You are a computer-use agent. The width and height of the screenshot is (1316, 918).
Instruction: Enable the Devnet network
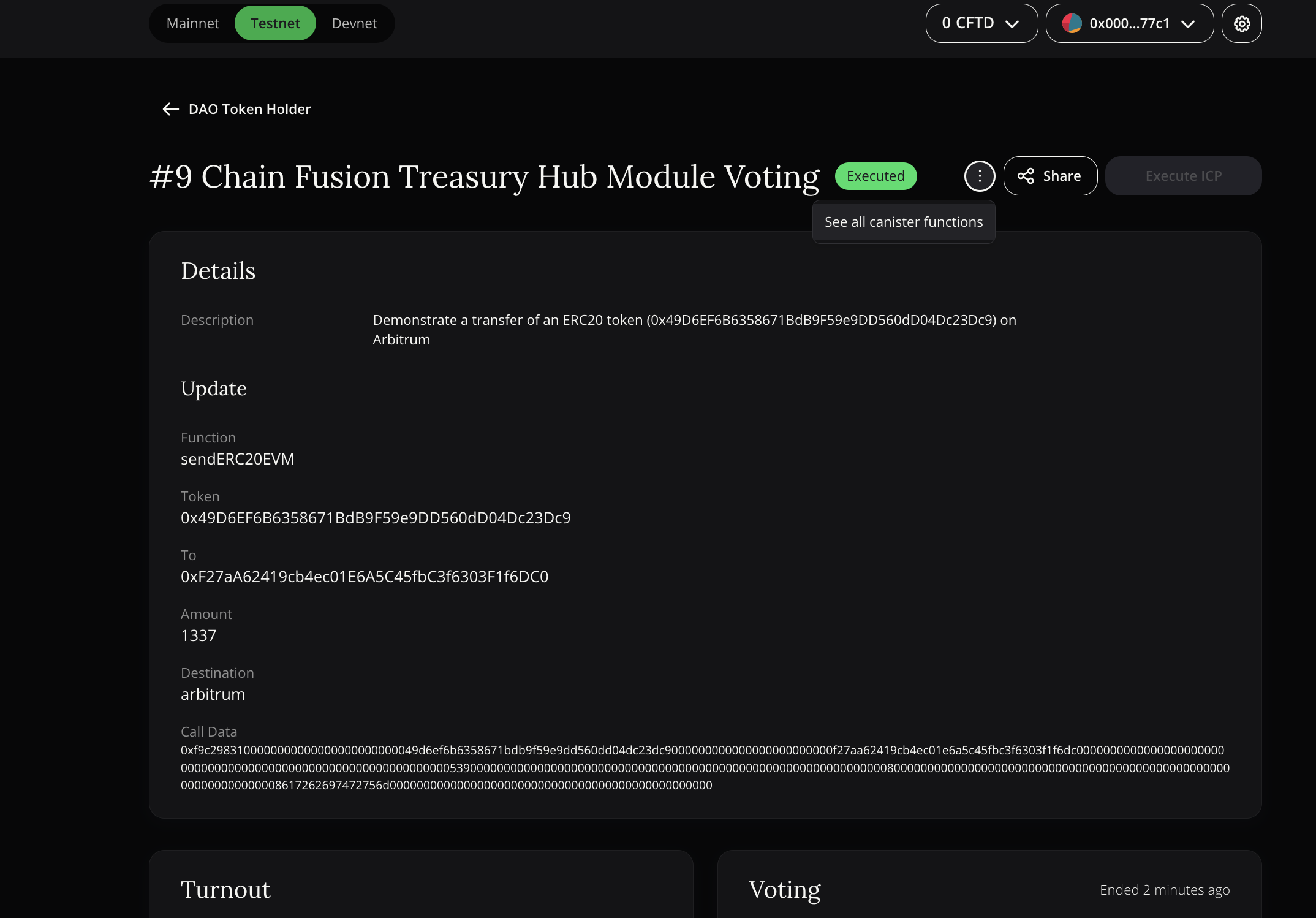tap(354, 23)
